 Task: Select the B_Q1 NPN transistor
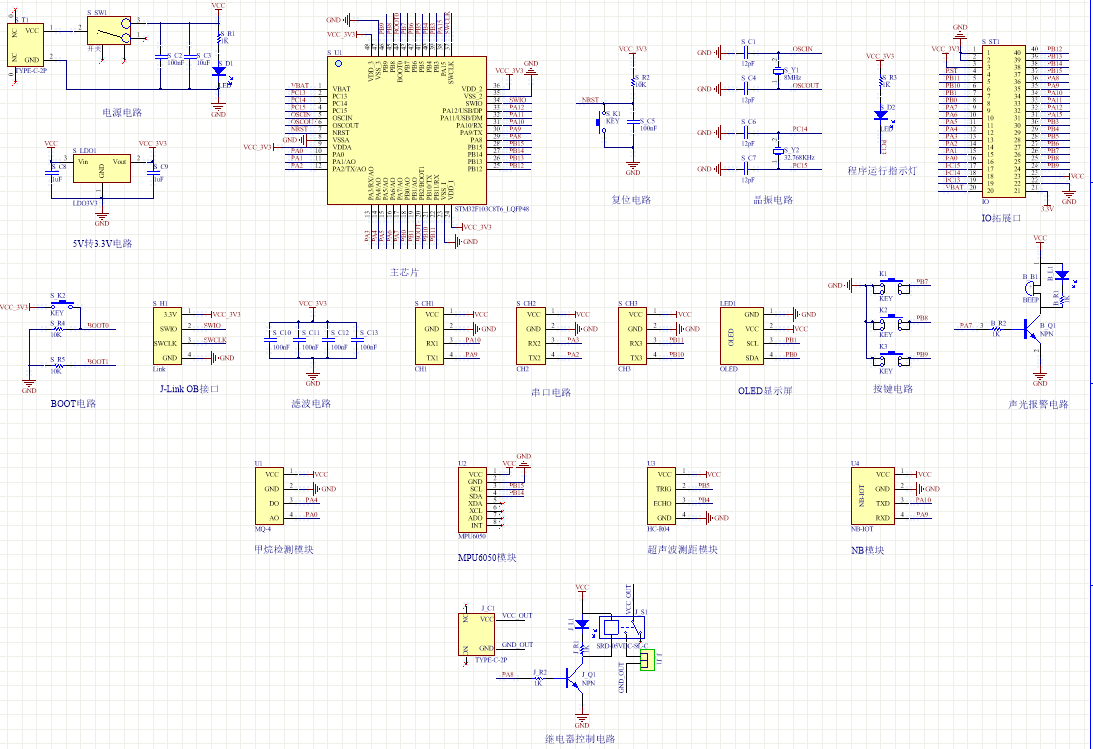pyautogui.click(x=1032, y=329)
